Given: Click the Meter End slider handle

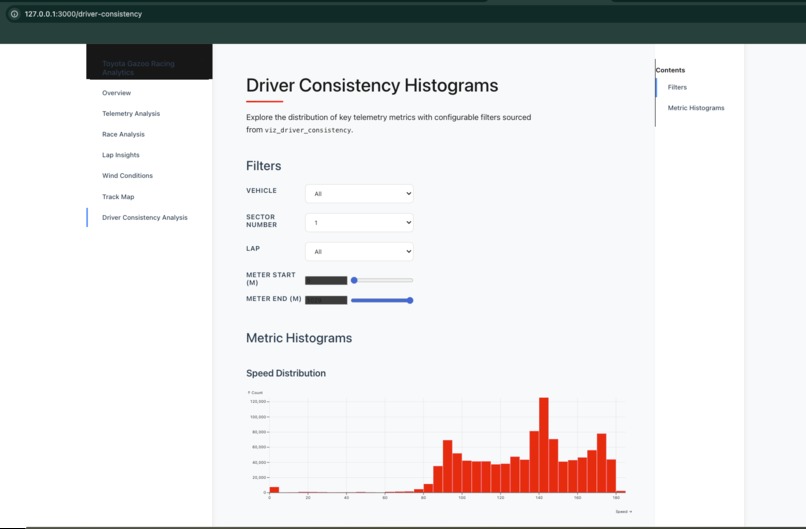Looking at the screenshot, I should point(410,300).
